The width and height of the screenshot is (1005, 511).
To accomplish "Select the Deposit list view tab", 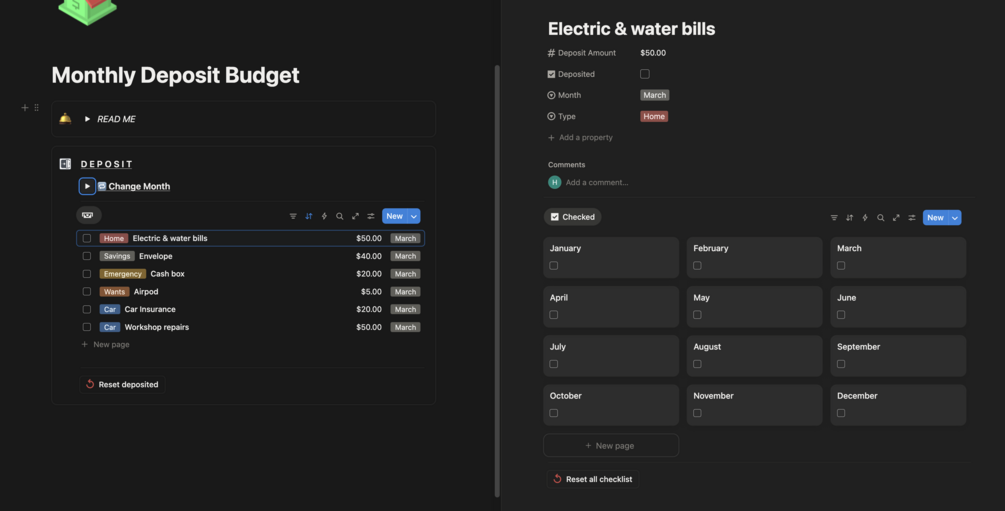I will [88, 215].
